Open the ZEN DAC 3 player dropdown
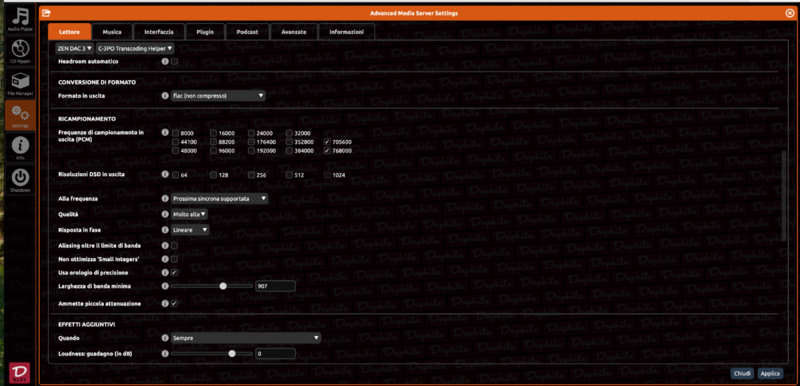The height and width of the screenshot is (386, 800). (x=74, y=48)
